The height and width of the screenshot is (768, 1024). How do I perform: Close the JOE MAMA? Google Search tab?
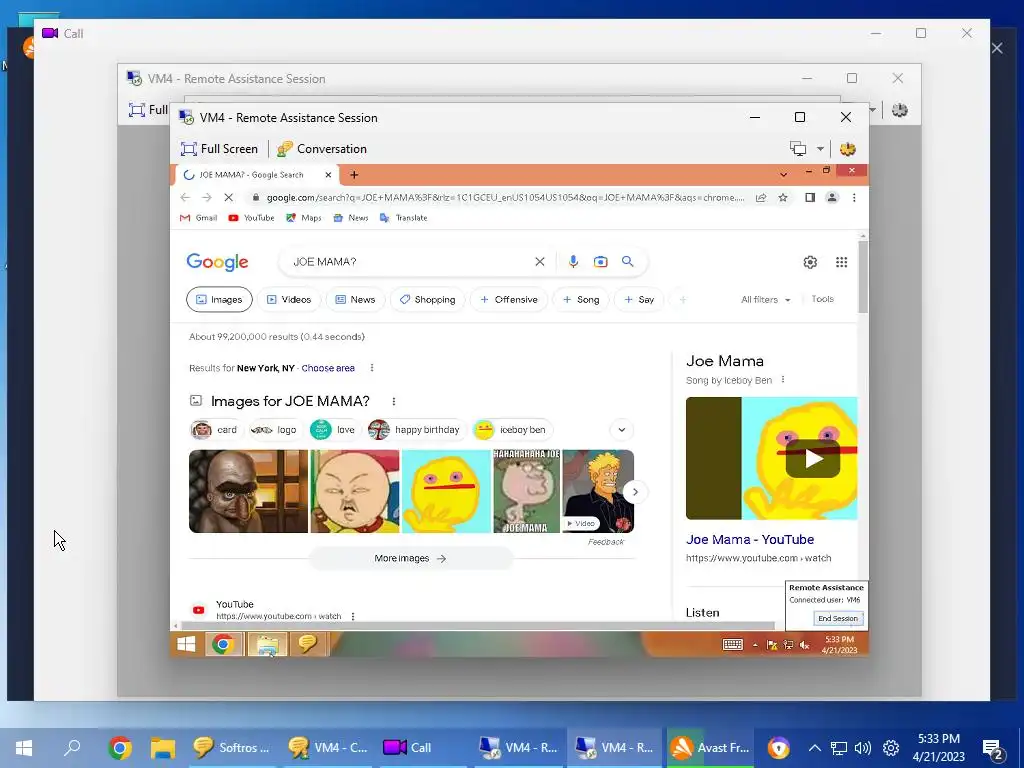coord(328,175)
